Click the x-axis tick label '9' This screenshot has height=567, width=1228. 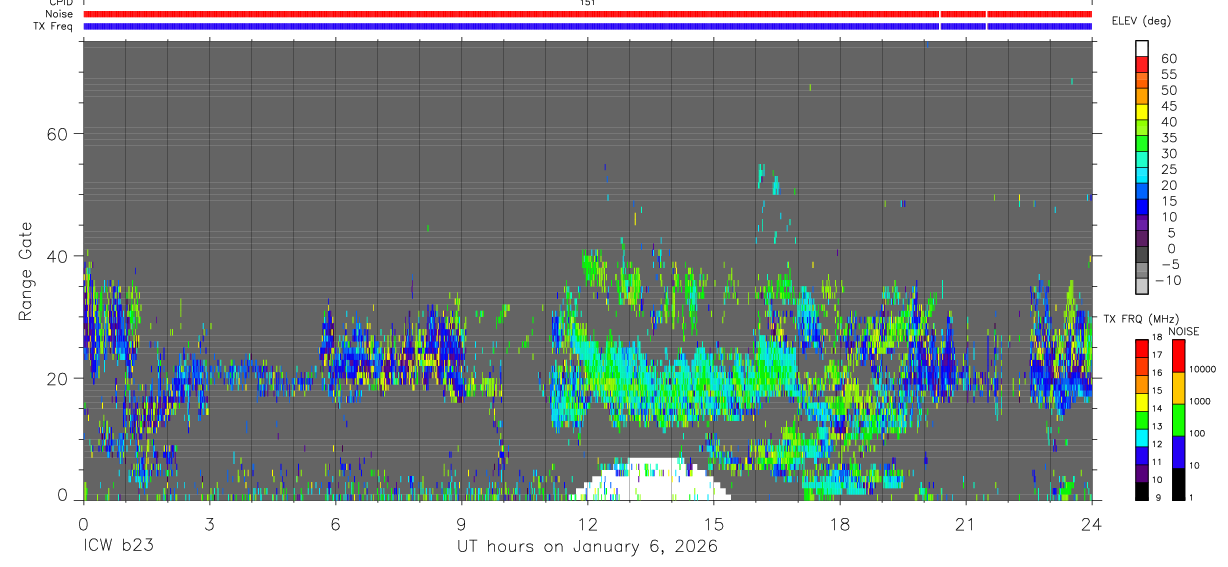coord(461,523)
